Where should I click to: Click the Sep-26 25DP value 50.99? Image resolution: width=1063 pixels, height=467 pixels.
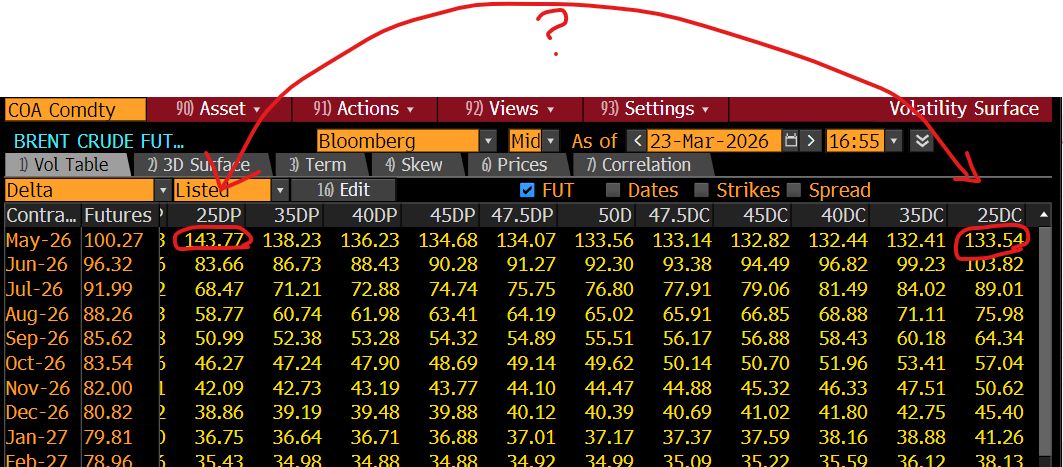pyautogui.click(x=219, y=338)
